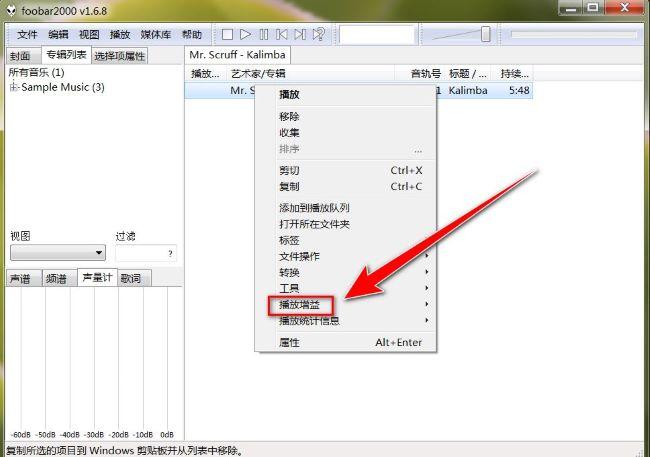Image resolution: width=650 pixels, height=457 pixels.
Task: Click the Stop playback button
Action: click(227, 35)
